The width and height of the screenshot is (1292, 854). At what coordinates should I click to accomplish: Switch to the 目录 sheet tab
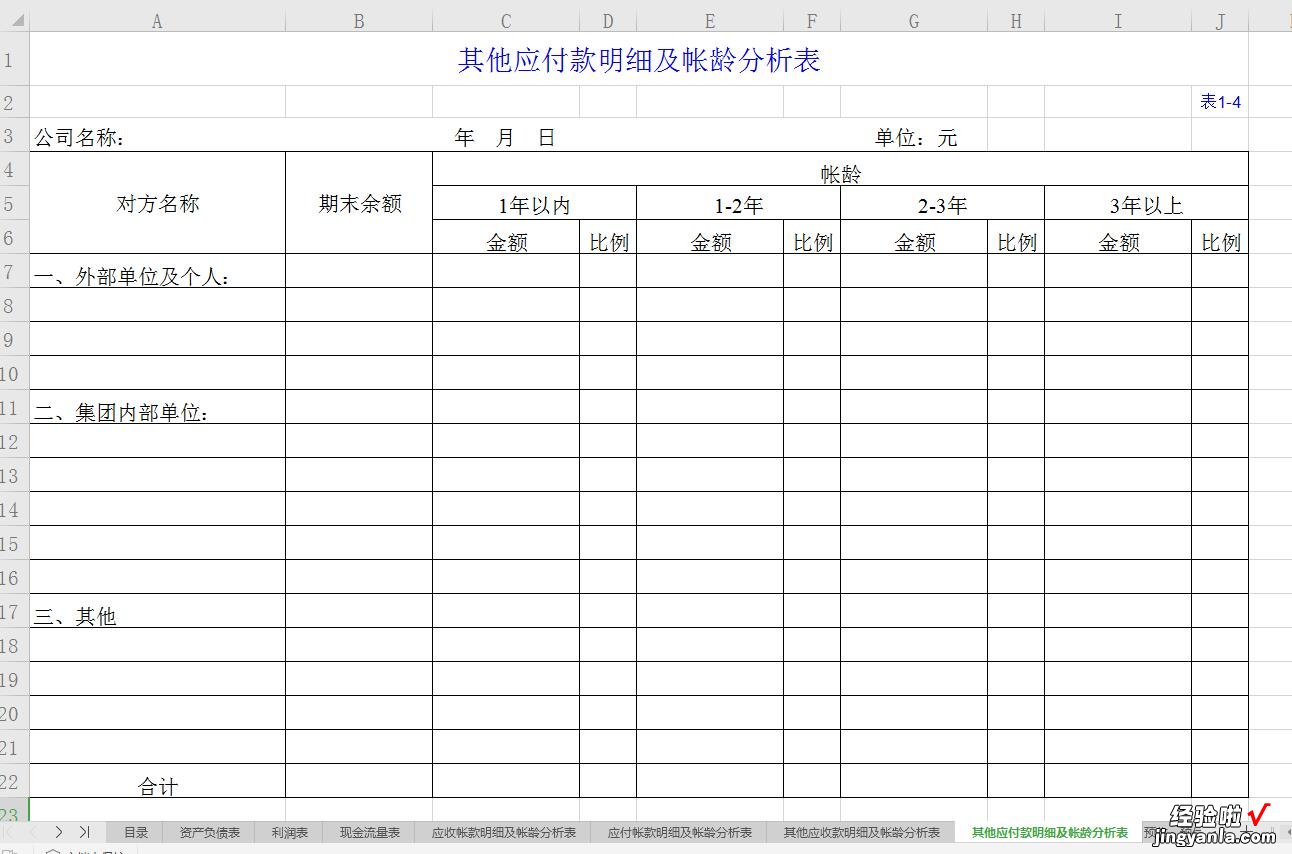pyautogui.click(x=136, y=832)
